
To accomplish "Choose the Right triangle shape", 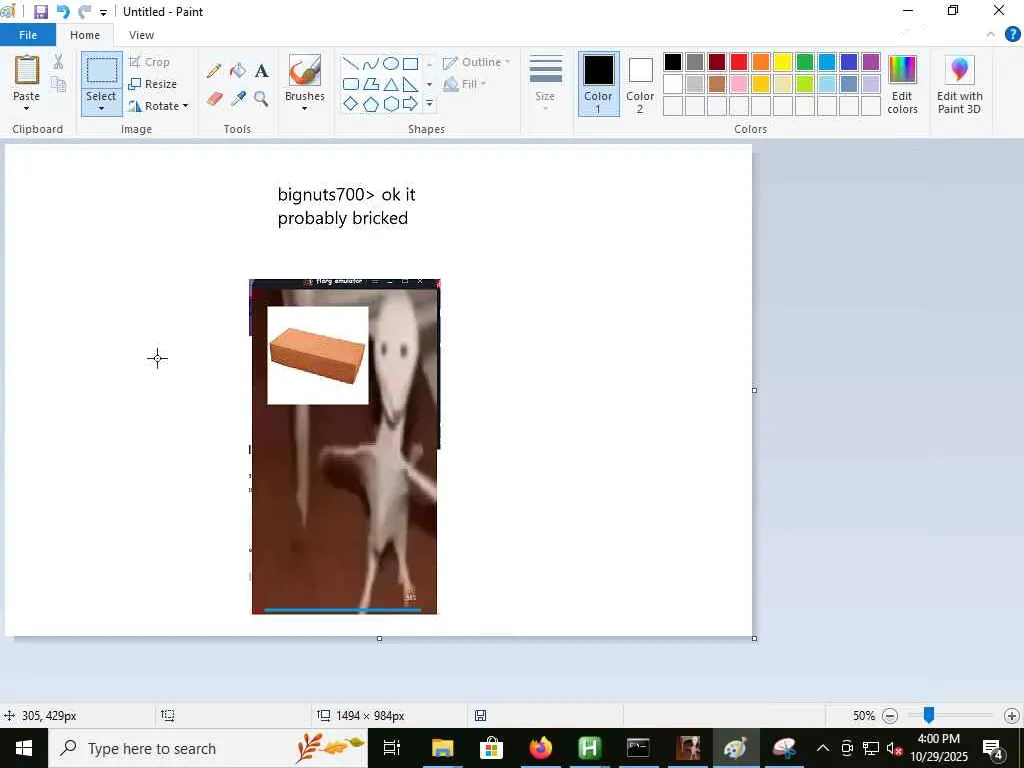I will [x=410, y=84].
